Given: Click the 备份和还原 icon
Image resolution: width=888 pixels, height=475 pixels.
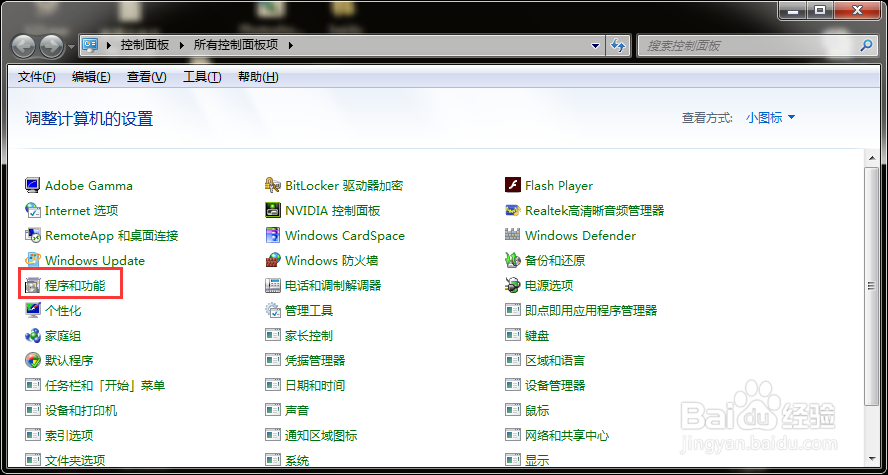Looking at the screenshot, I should coord(513,260).
